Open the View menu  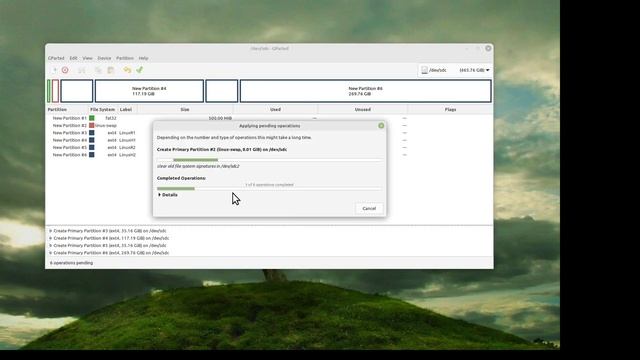tap(87, 58)
